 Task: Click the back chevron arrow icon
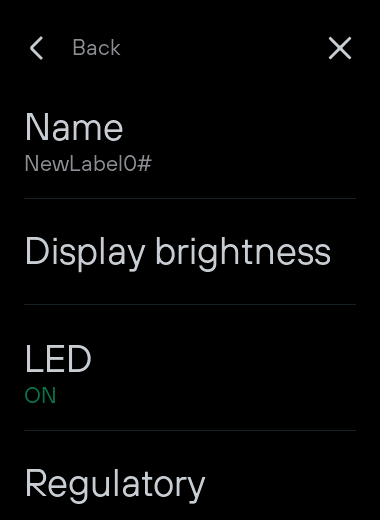tap(36, 48)
